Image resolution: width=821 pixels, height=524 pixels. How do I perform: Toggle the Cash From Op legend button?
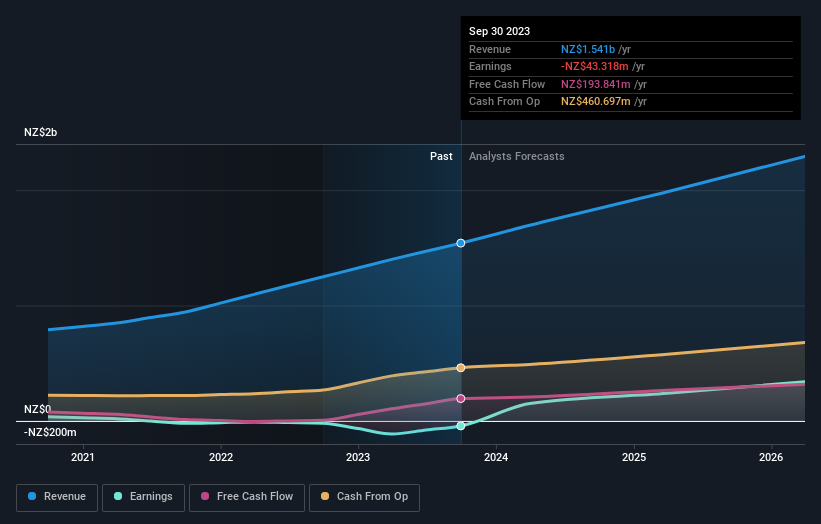364,497
